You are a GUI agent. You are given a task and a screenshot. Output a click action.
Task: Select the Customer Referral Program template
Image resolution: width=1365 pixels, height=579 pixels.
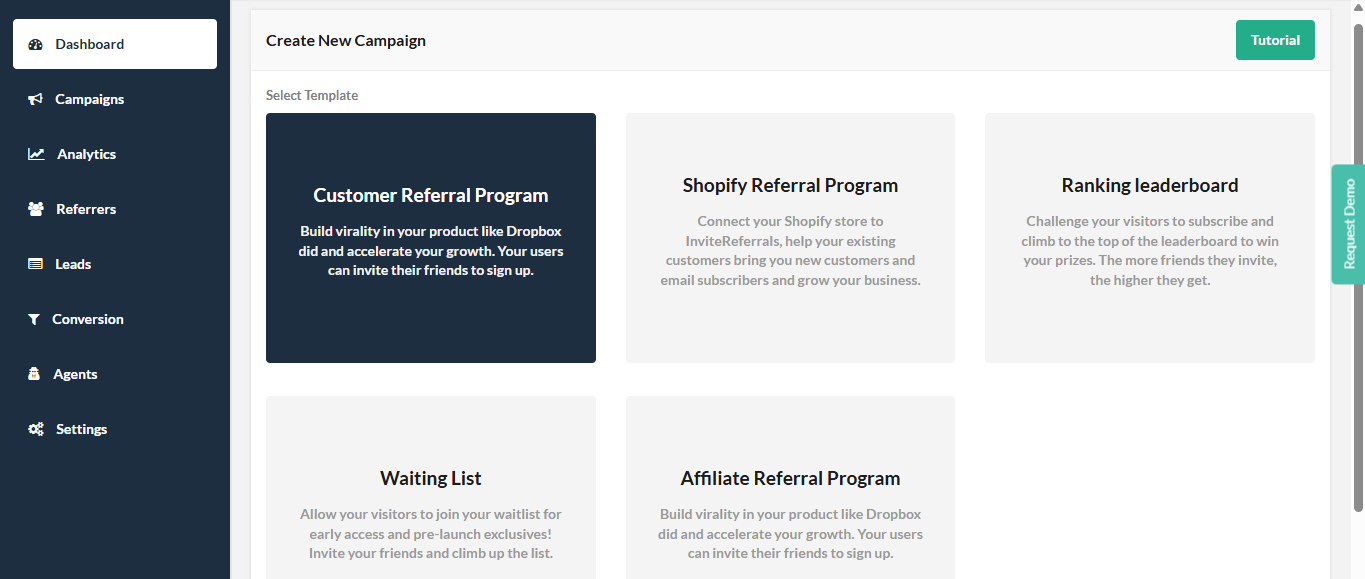[430, 237]
